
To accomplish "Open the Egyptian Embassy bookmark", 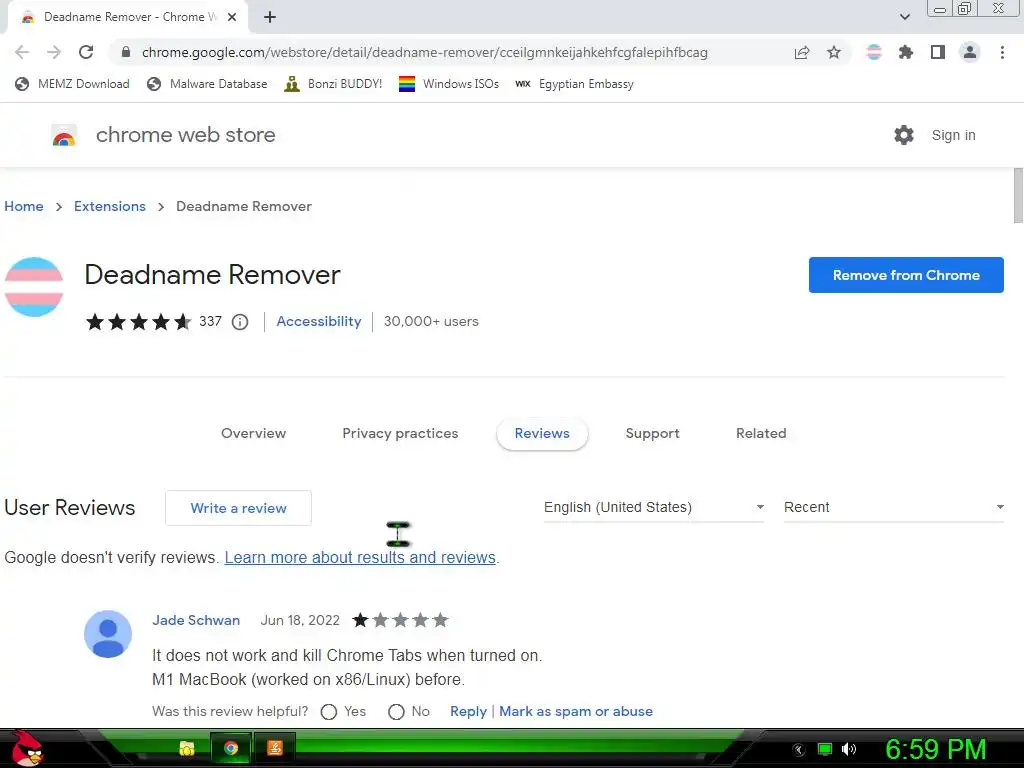I will pos(574,84).
